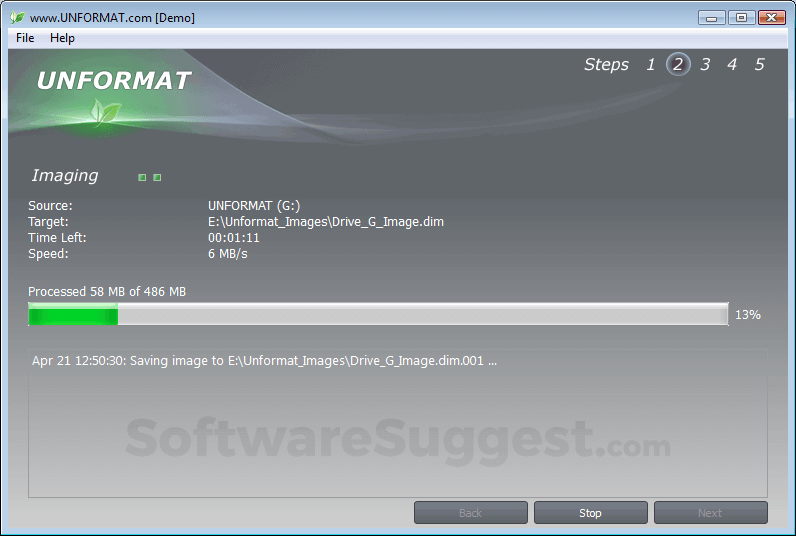Image resolution: width=796 pixels, height=536 pixels.
Task: Open the Help menu
Action: 62,38
